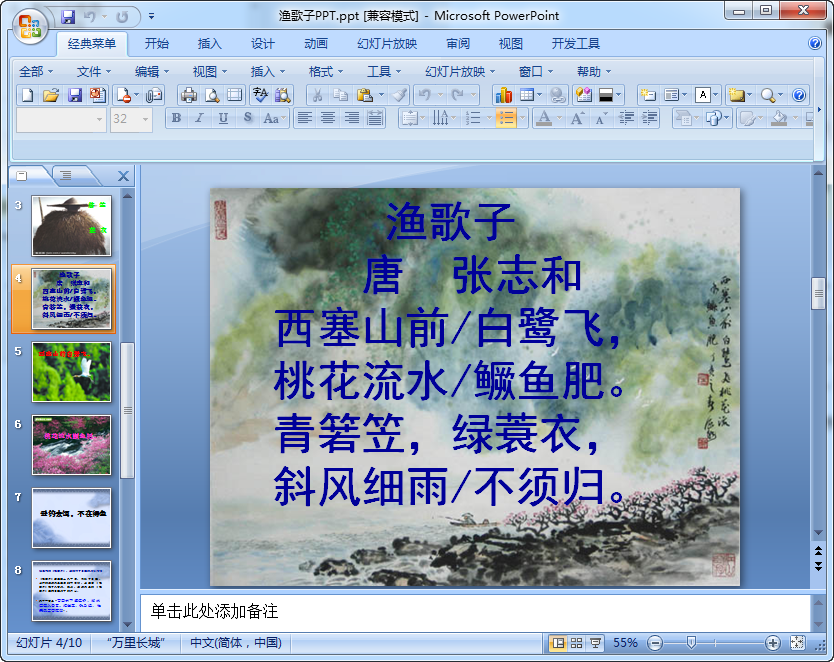
Task: Switch to the 开始 ribbon tab
Action: 156,44
